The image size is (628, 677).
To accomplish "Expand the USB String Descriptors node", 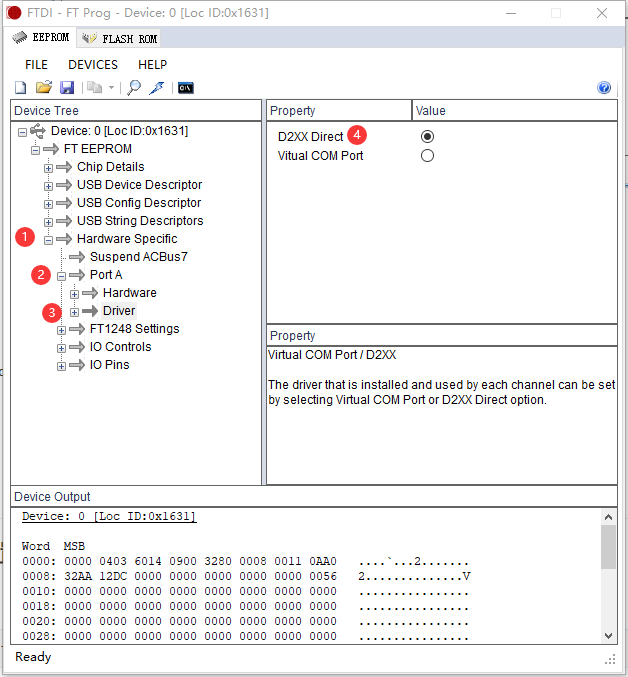I will pos(48,222).
